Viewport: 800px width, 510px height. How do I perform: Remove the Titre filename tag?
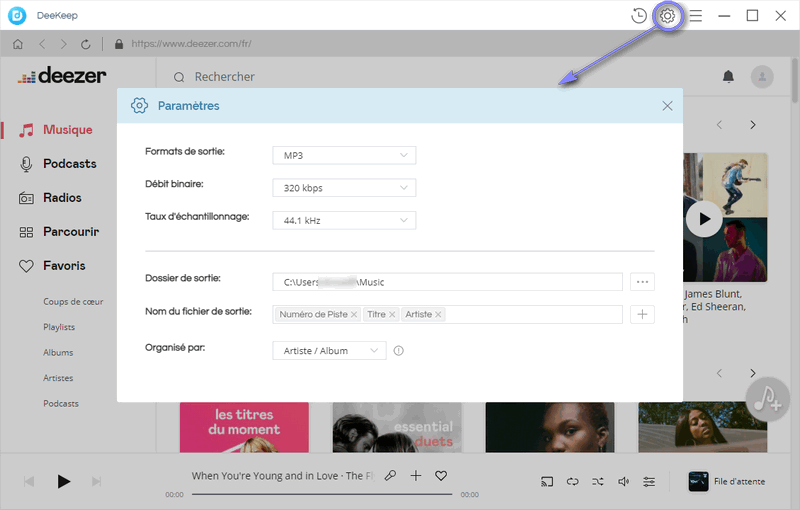(x=392, y=315)
